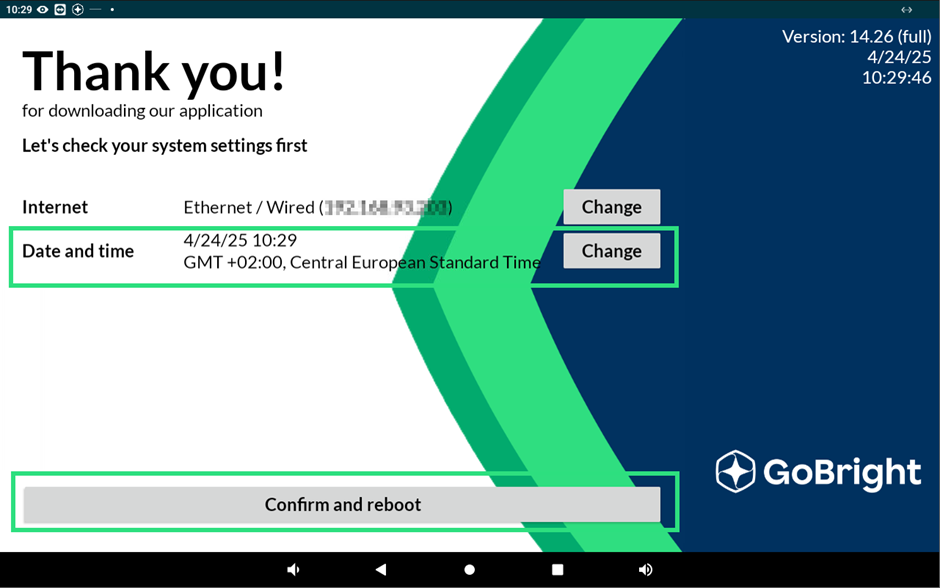Screen dimensions: 940x588
Task: Click the double-arrow icon in the status bar
Action: tap(906, 10)
